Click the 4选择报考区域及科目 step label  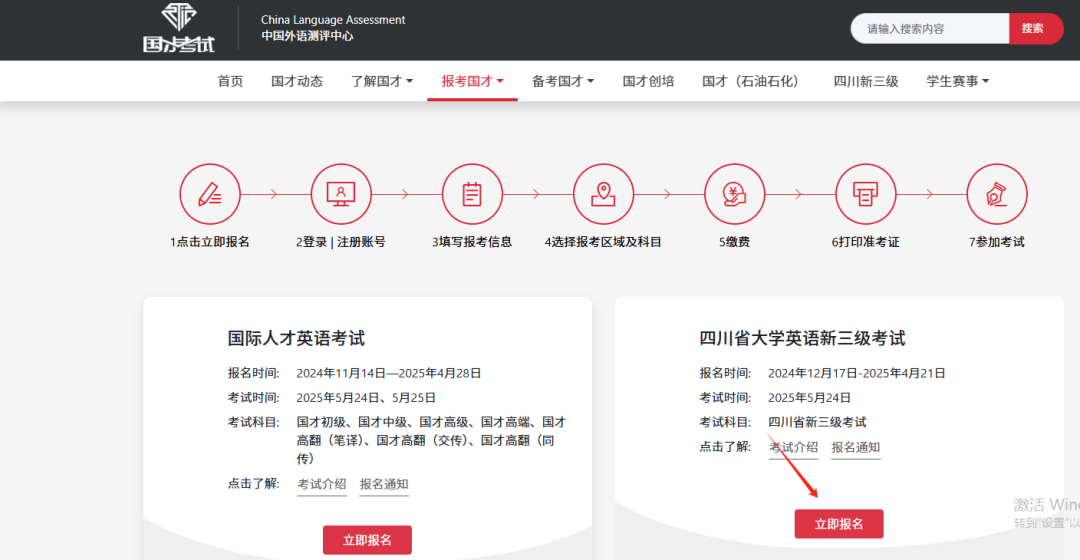click(x=603, y=242)
